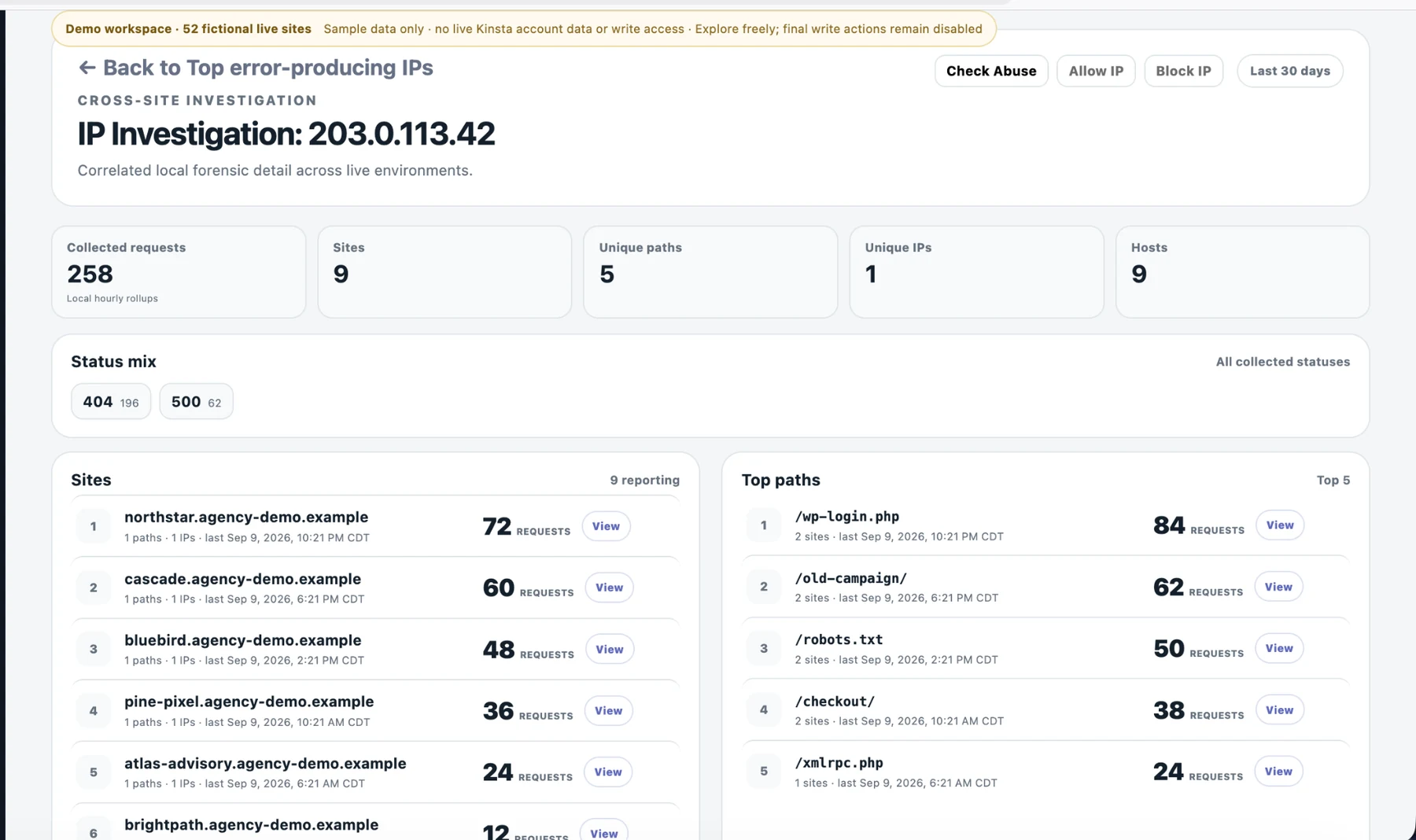Viewport: 1416px width, 840px height.
Task: Click Local hourly rollups caption
Action: (112, 298)
